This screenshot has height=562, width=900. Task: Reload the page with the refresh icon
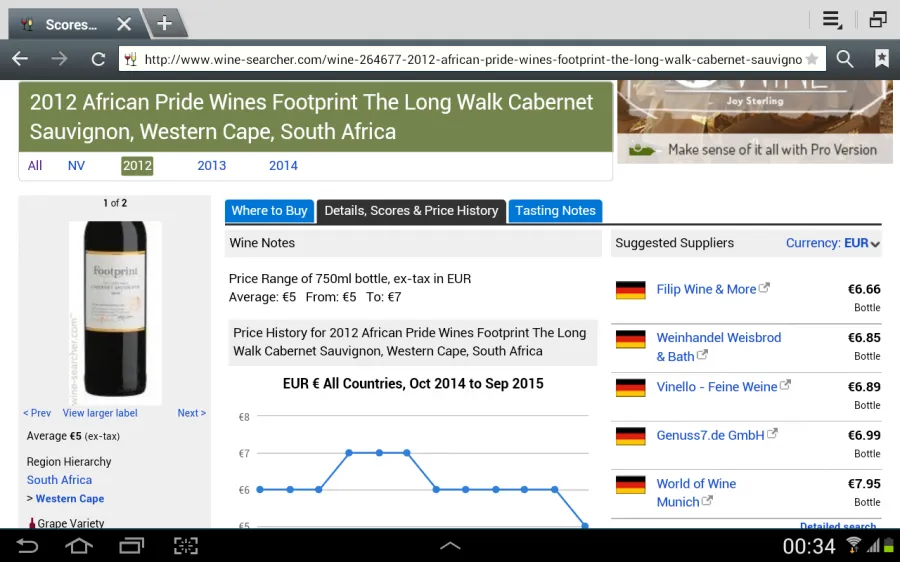[98, 59]
